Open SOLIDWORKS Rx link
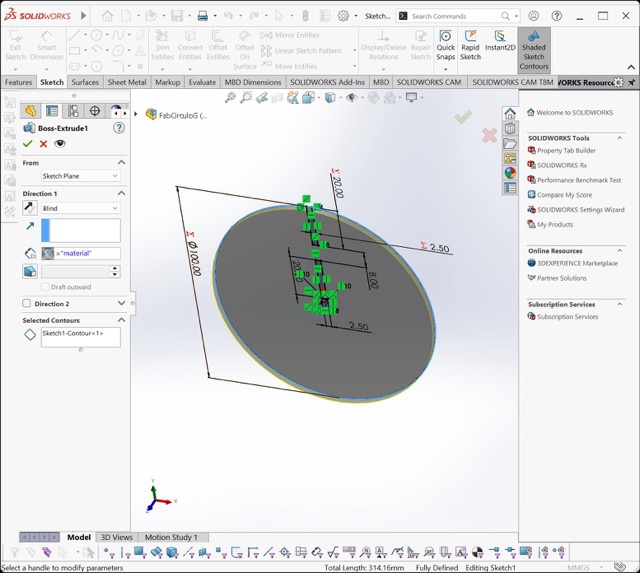Screen dimensions: 640x573 coord(562,165)
